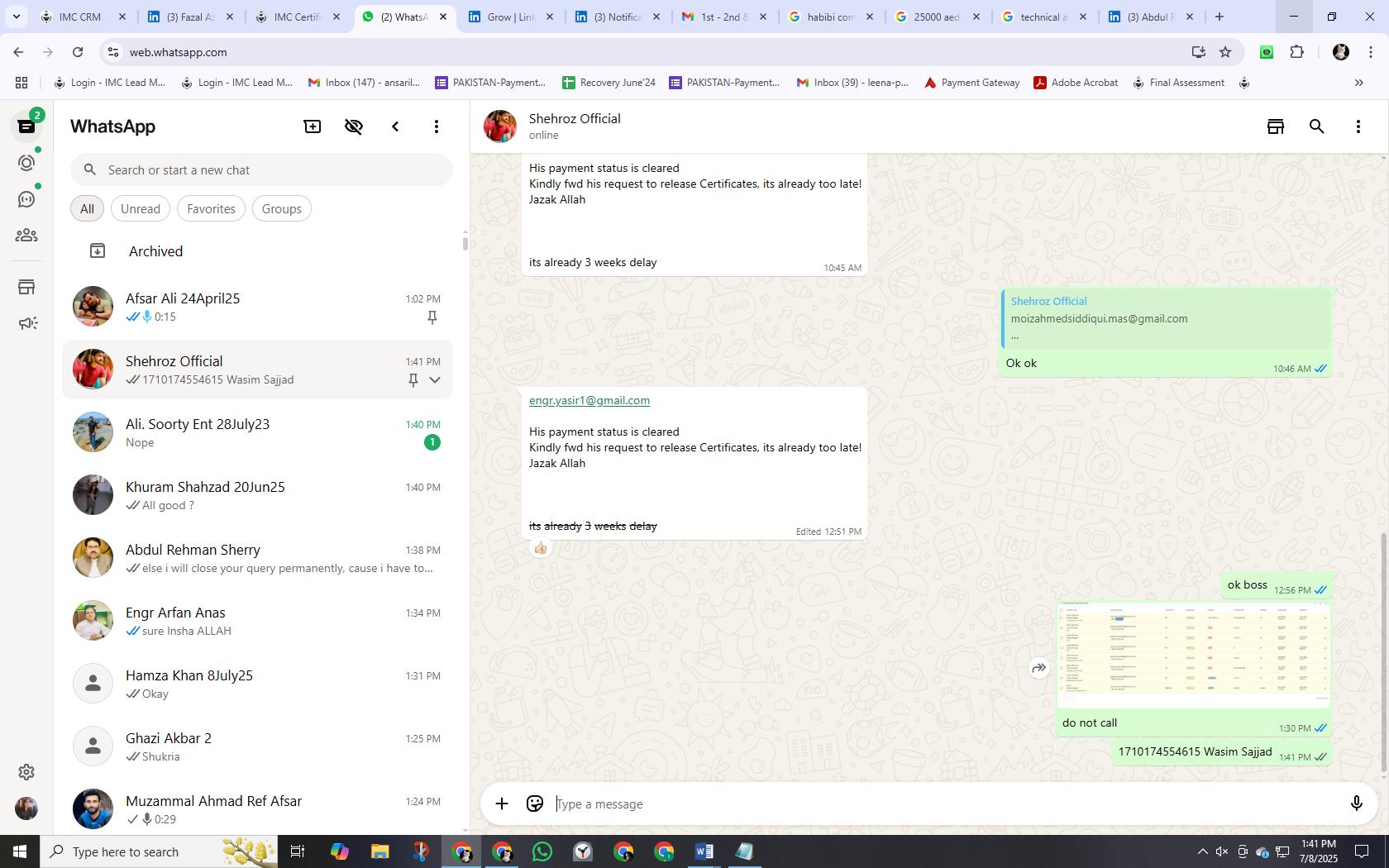Open chat with Ali. Soorty Ent 28July23
Screen dimensions: 1389x868
pos(257,432)
